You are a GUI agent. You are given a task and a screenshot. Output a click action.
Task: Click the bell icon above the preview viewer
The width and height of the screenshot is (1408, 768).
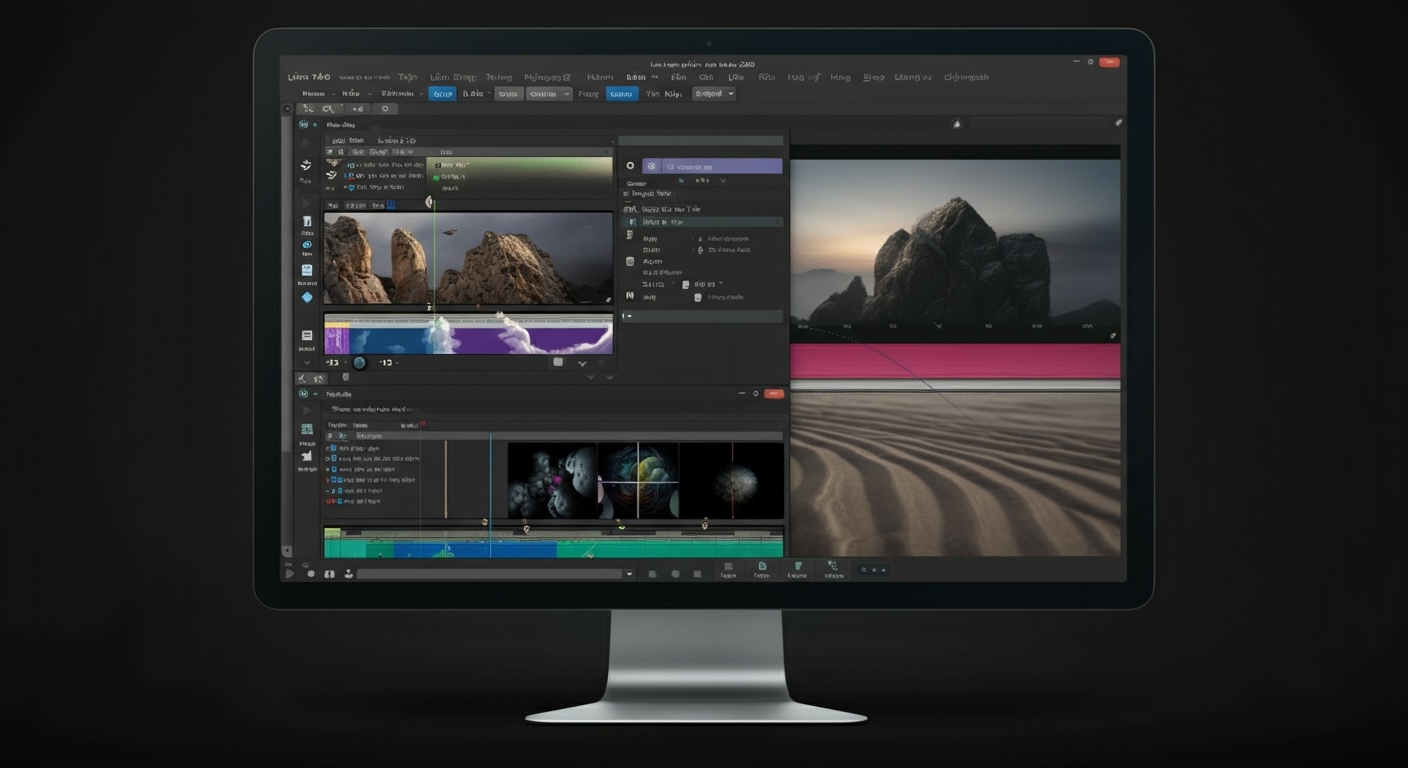tap(956, 124)
